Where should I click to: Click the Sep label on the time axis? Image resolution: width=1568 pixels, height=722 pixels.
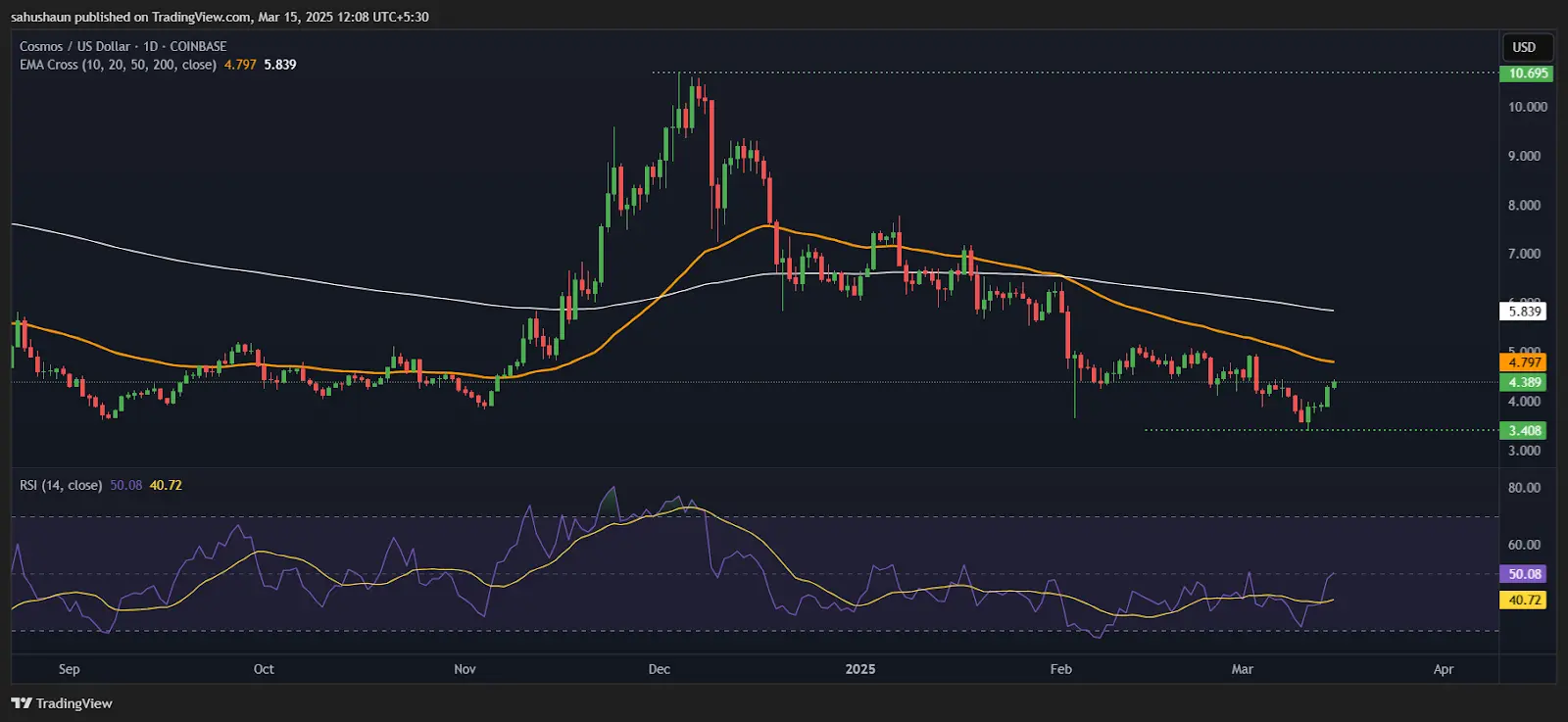pos(69,669)
